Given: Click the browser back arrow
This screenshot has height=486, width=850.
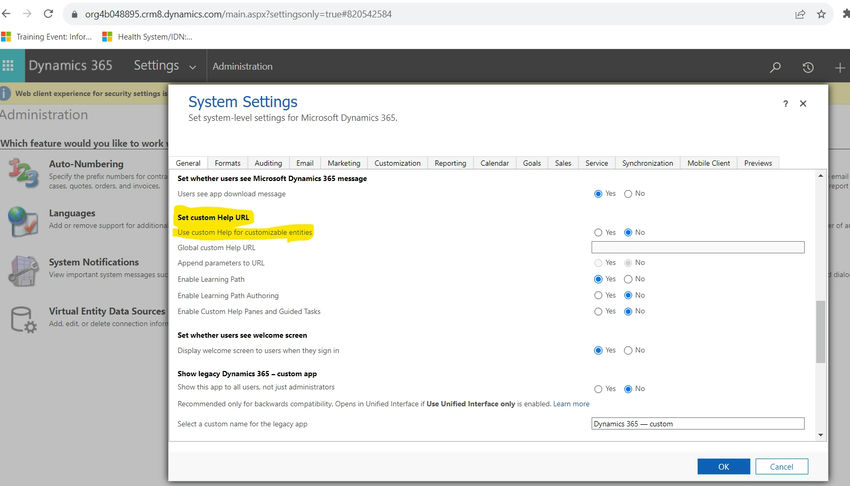Looking at the screenshot, I should click(6, 14).
